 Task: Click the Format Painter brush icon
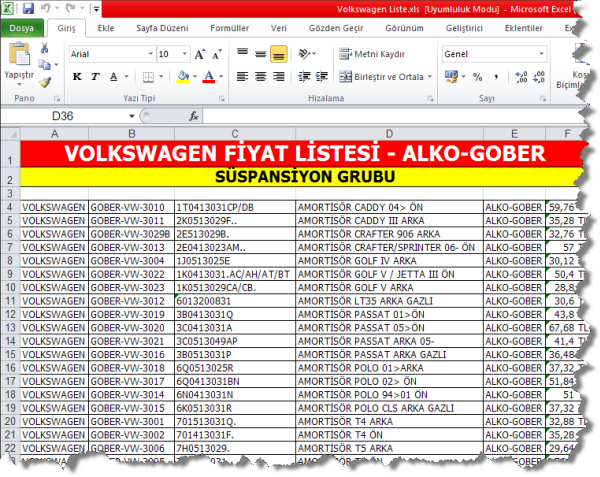(x=45, y=81)
